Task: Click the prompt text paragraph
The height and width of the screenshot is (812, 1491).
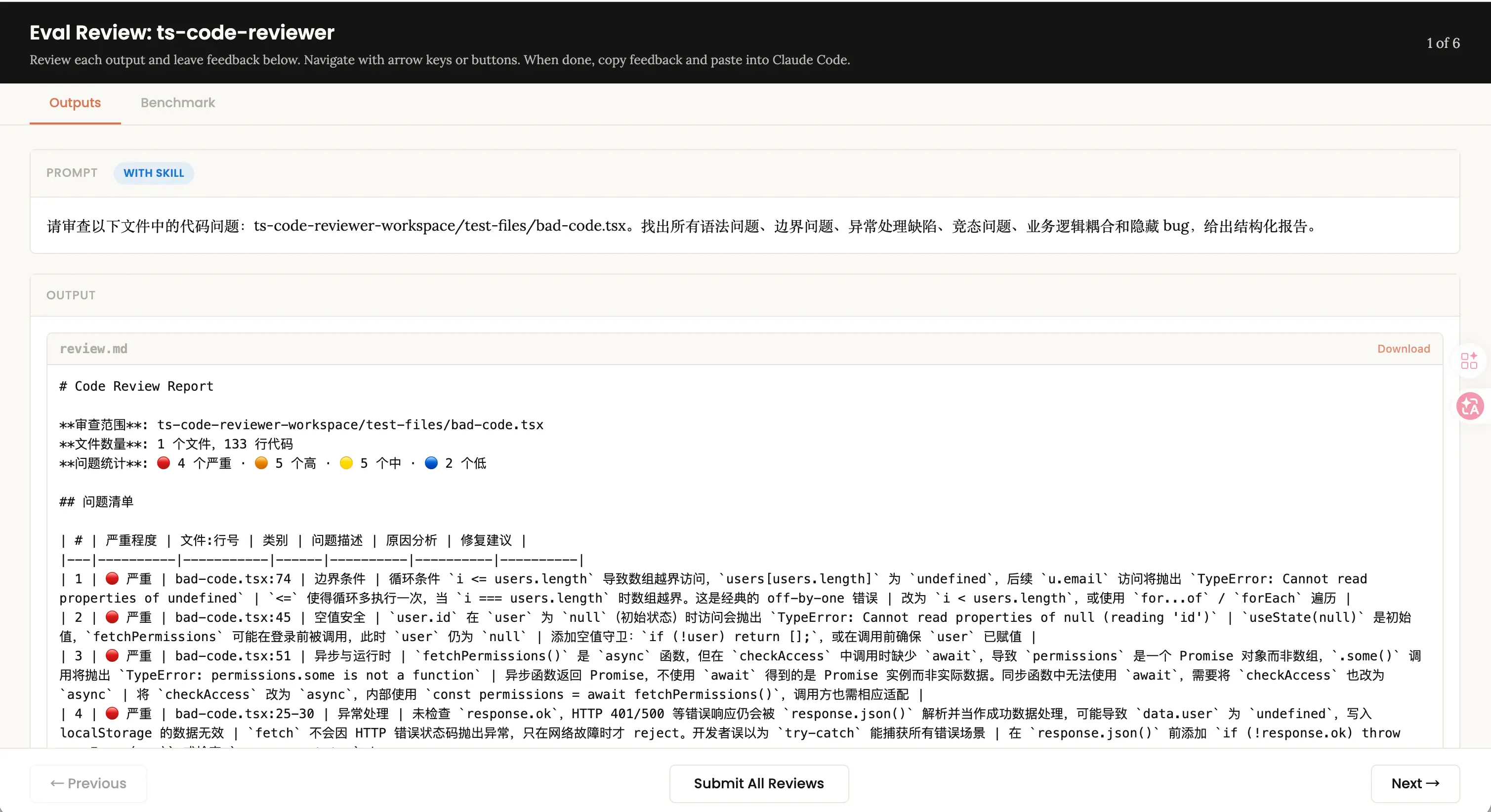Action: point(683,226)
